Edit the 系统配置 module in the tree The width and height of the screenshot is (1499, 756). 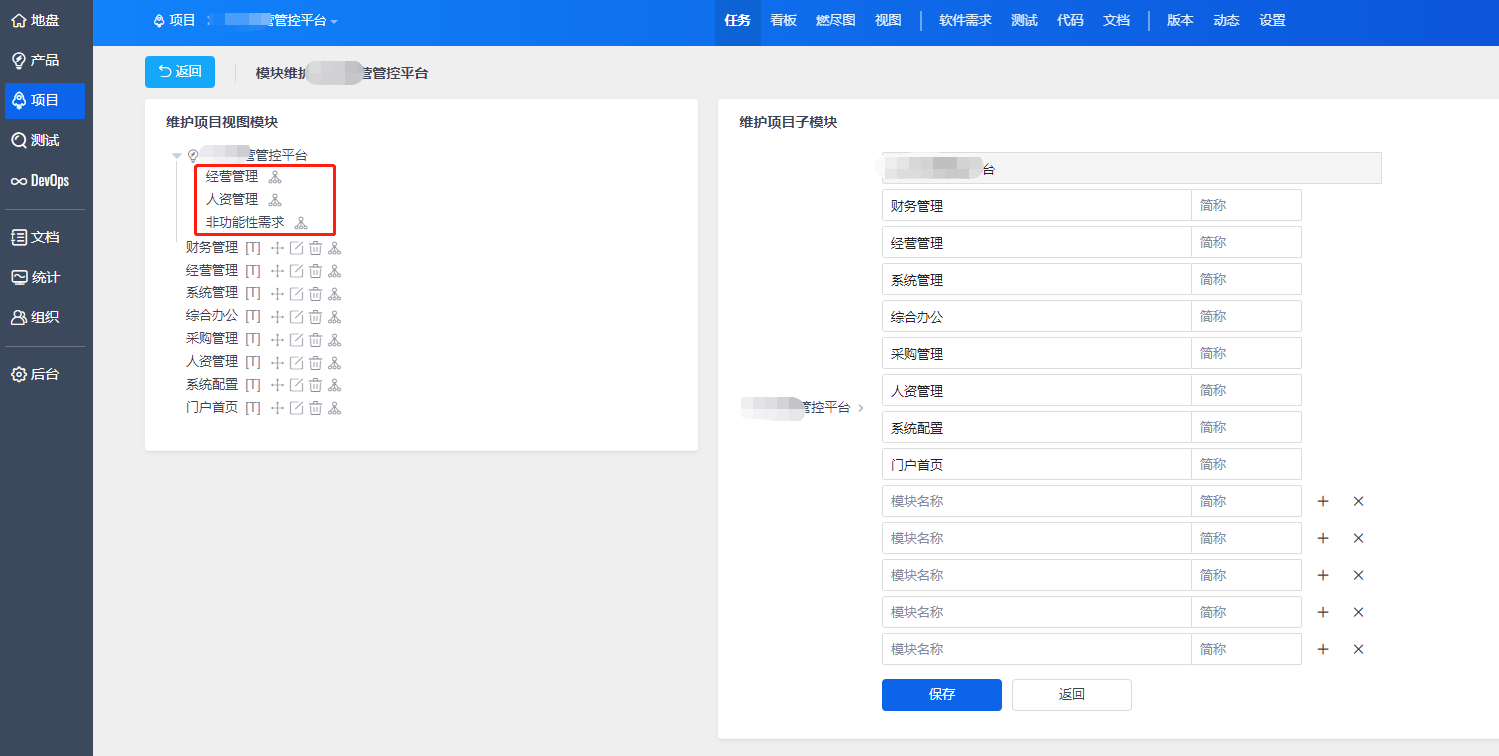pyautogui.click(x=296, y=385)
